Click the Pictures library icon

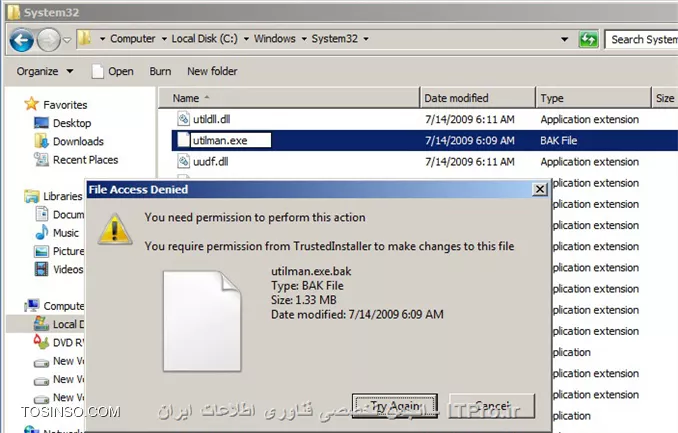[x=42, y=251]
